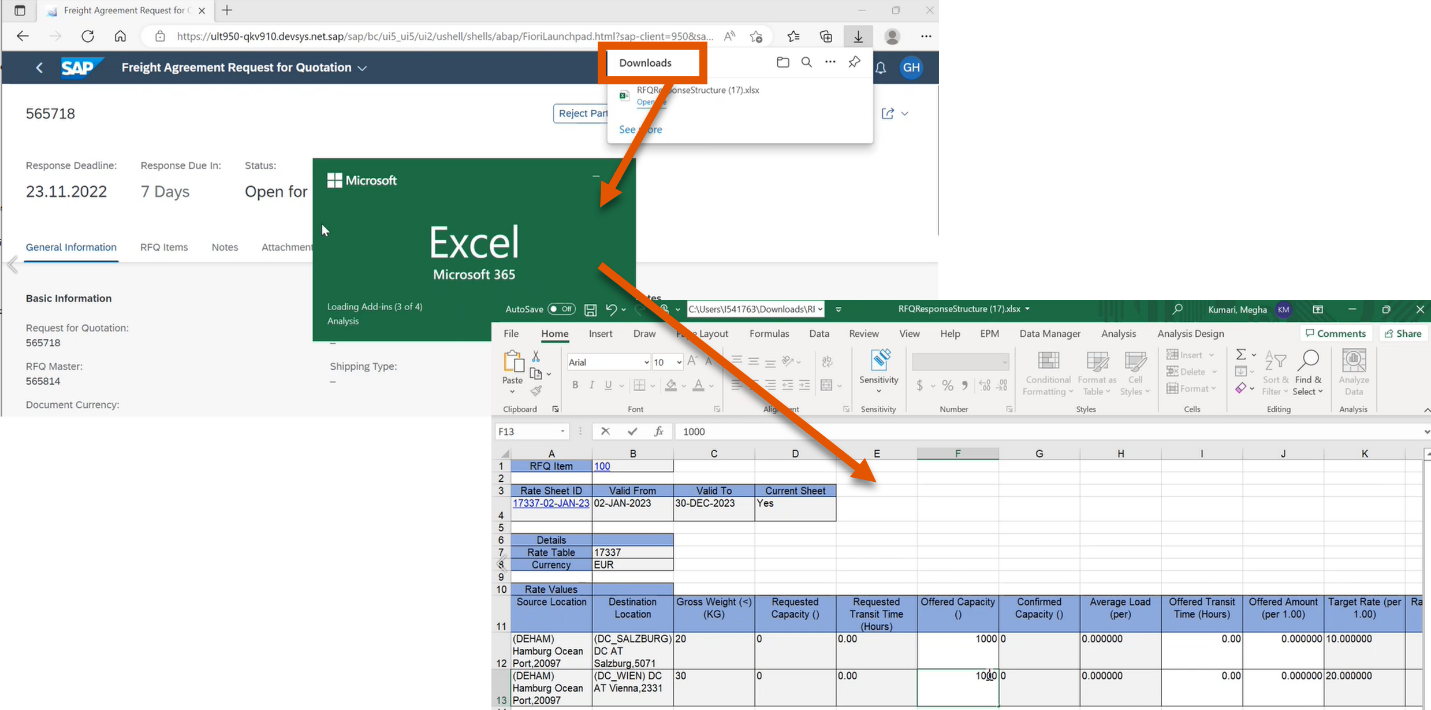Click Analyze Data in the ribbon
This screenshot has width=1431, height=710.
(1354, 372)
